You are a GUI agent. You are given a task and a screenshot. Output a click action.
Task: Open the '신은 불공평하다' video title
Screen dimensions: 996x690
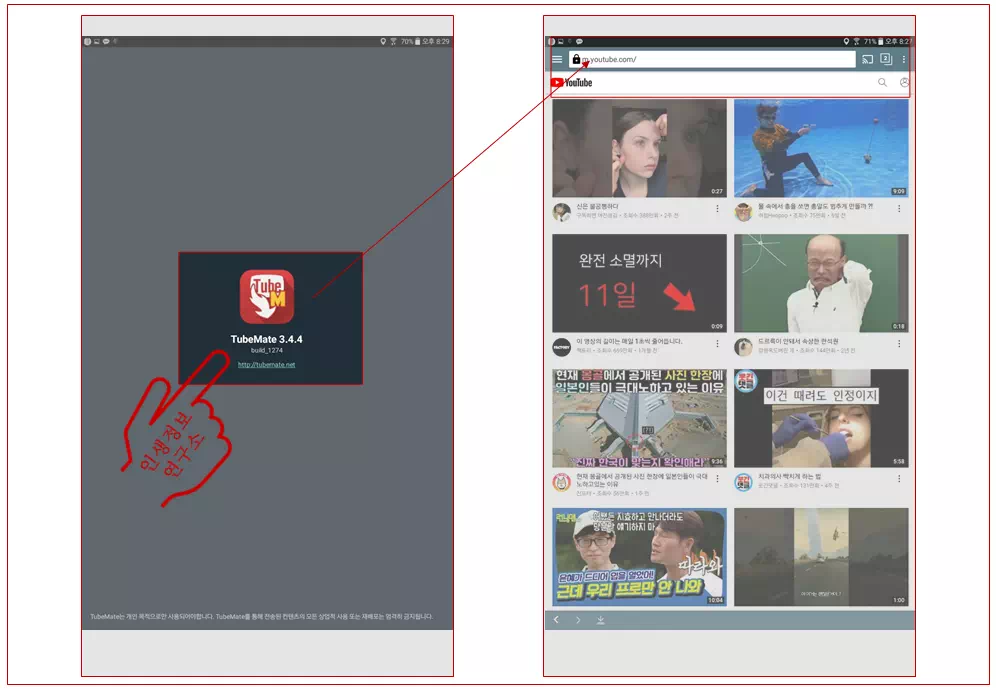pyautogui.click(x=598, y=206)
